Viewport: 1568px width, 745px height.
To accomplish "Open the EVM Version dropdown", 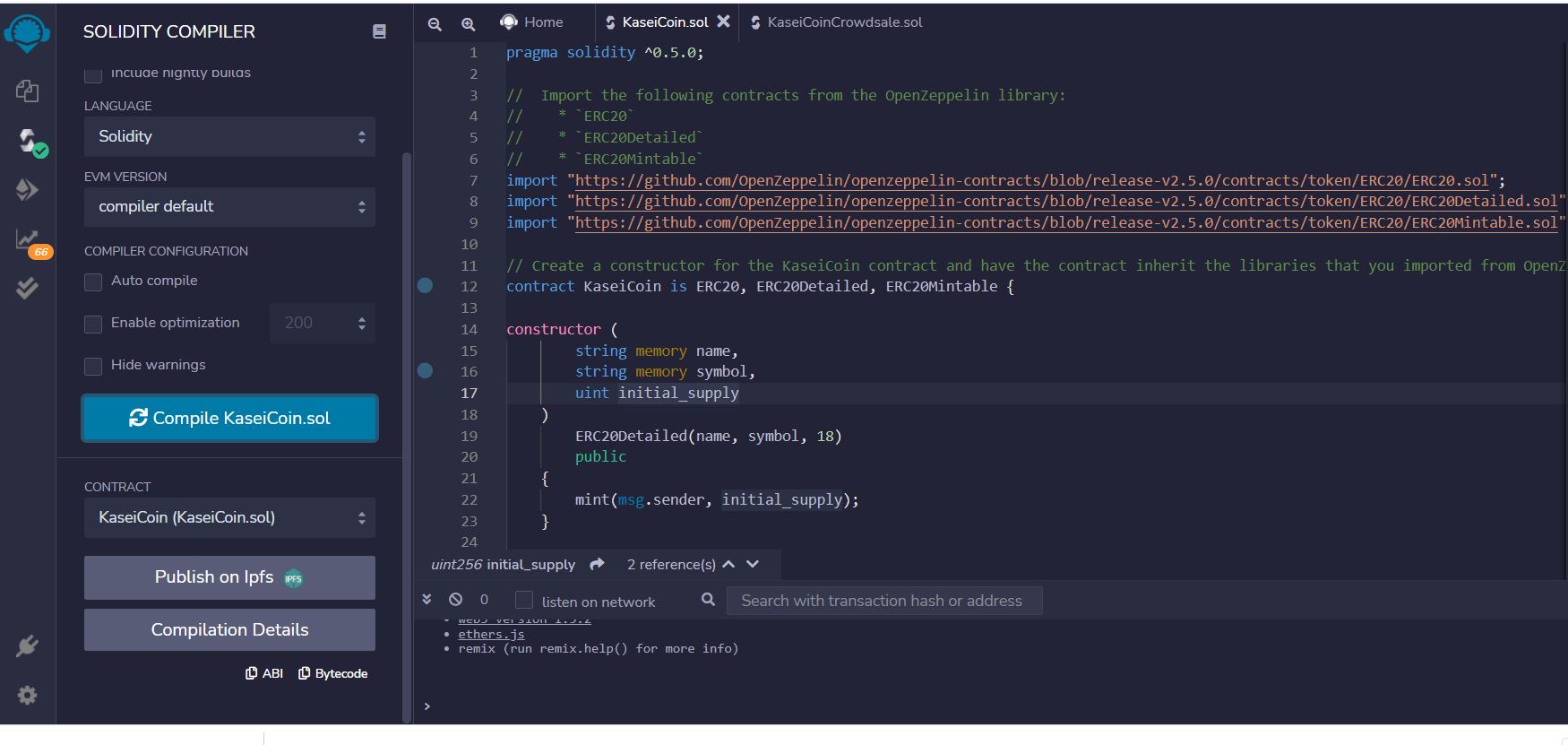I will (229, 206).
